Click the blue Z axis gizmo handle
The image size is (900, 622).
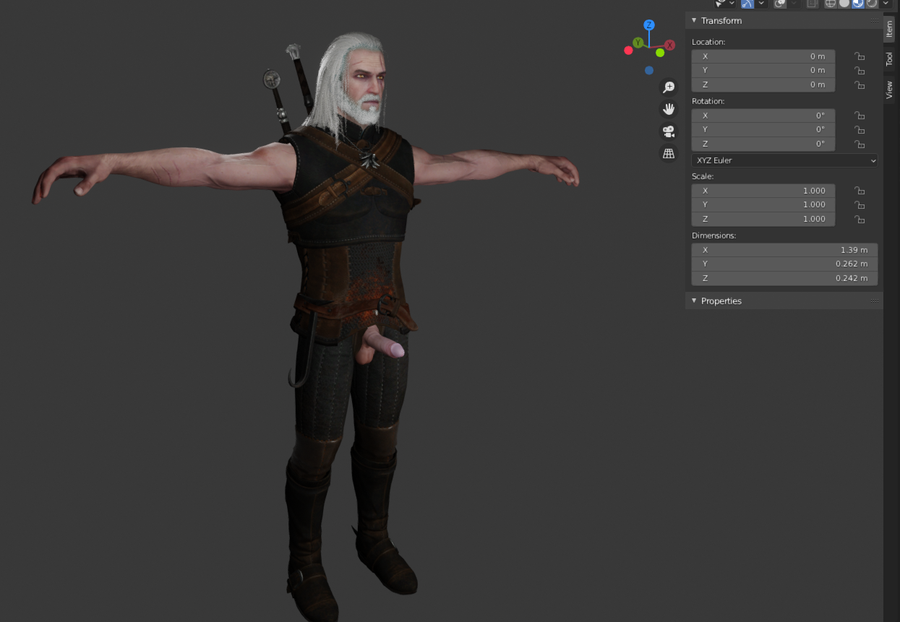[x=649, y=25]
